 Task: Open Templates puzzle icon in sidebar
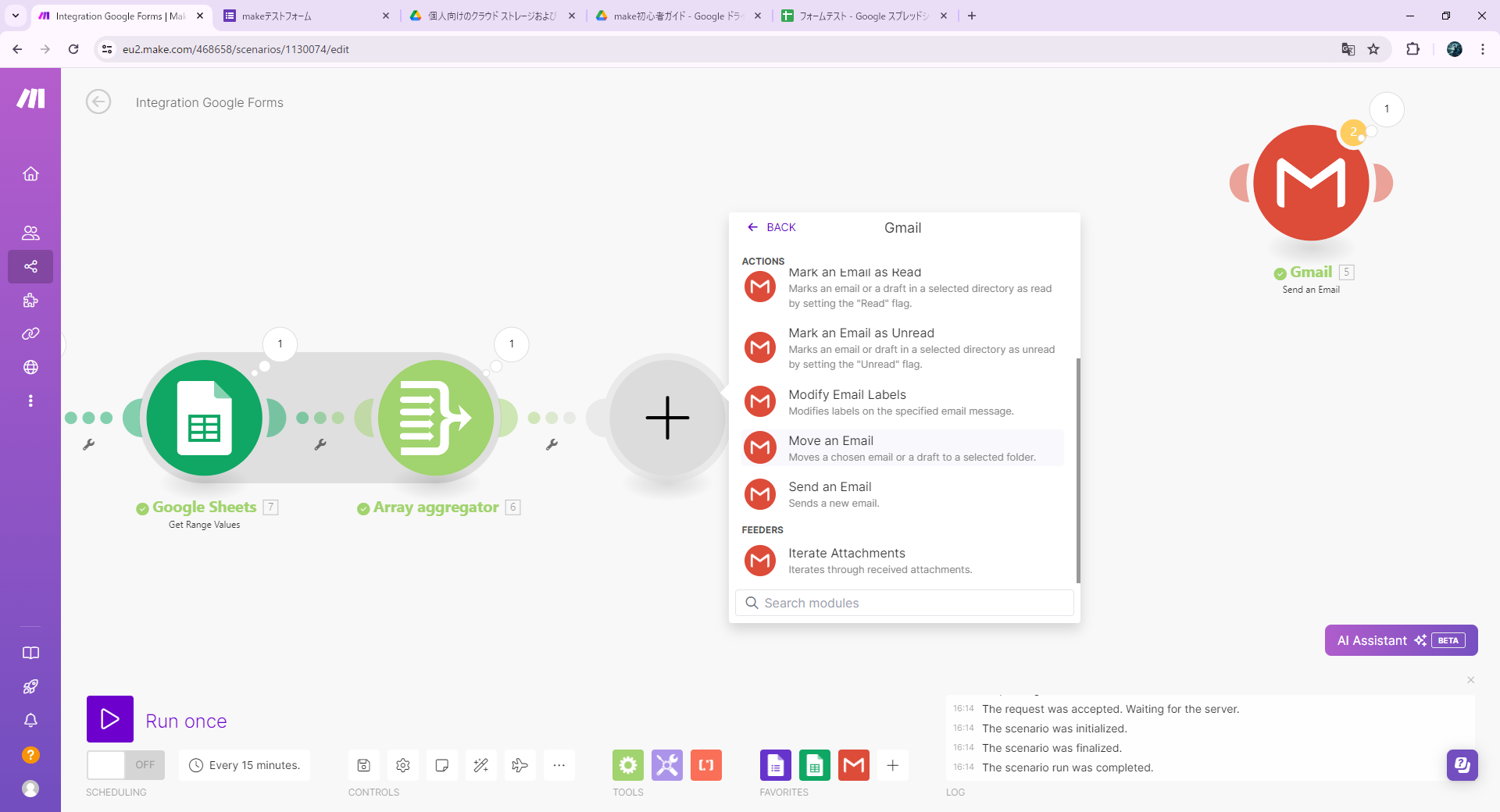[30, 300]
